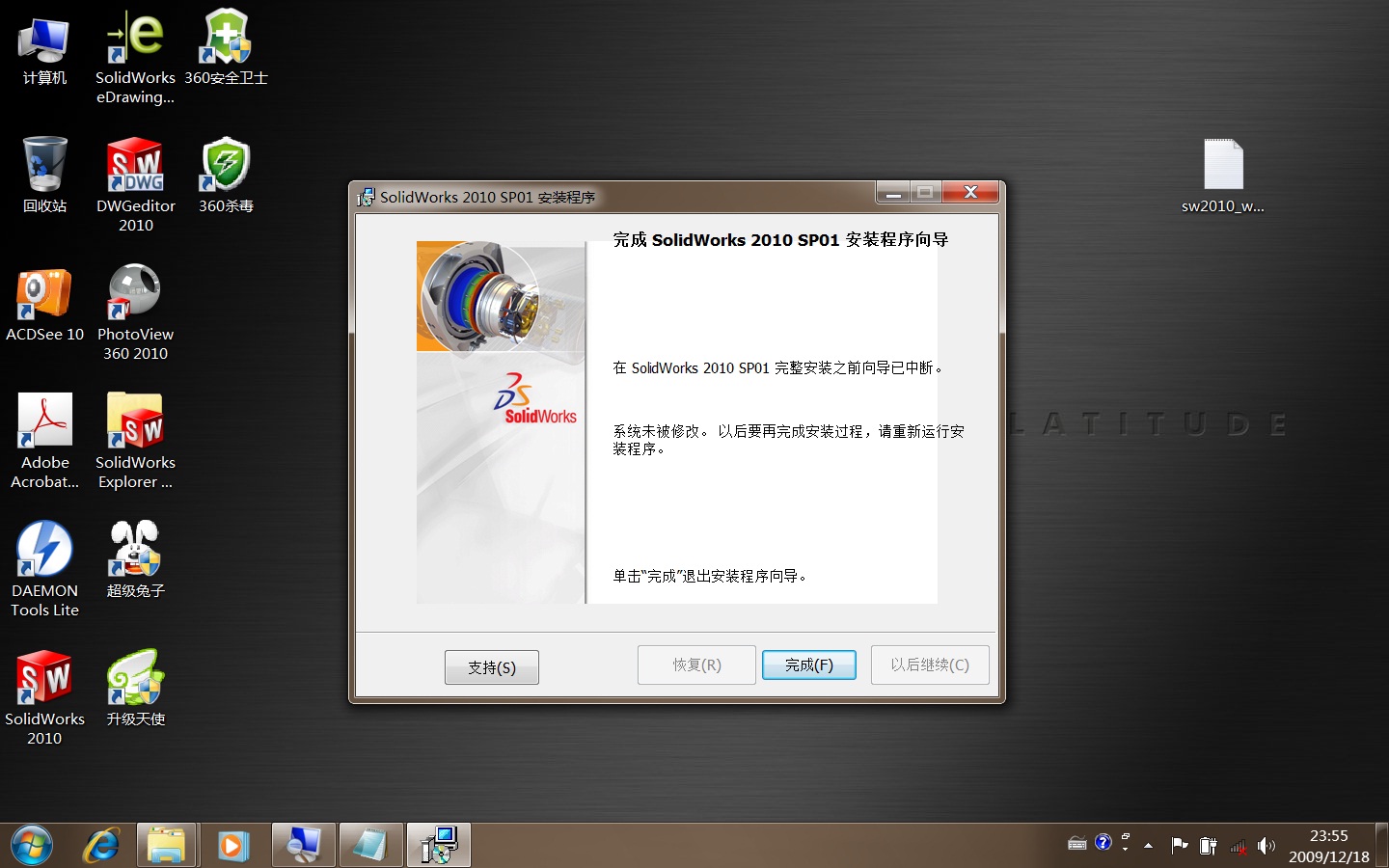The width and height of the screenshot is (1389, 868).
Task: Click the 支持(S) support button
Action: (492, 666)
